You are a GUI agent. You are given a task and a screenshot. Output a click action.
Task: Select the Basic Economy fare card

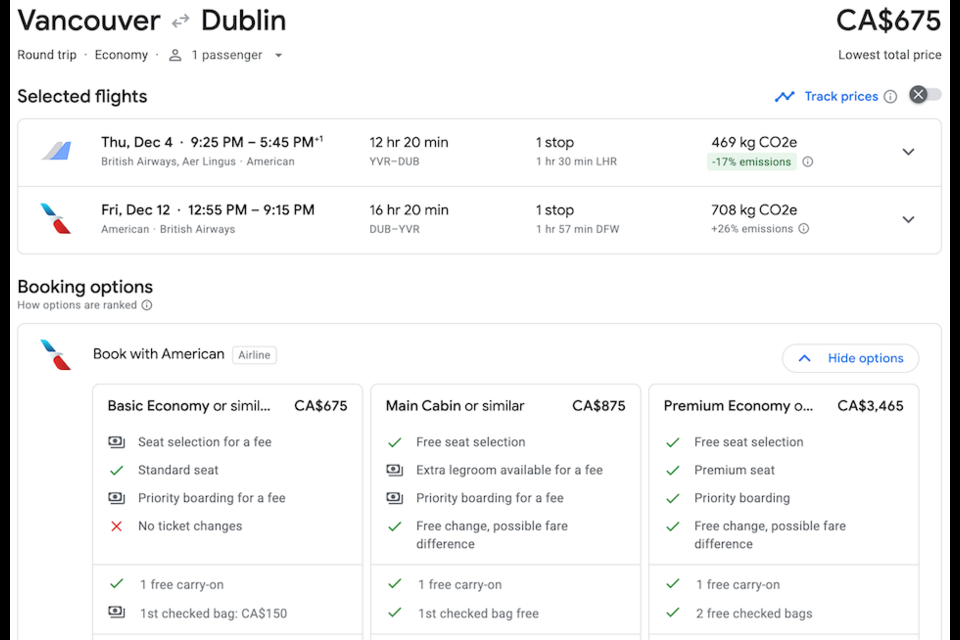pos(227,406)
